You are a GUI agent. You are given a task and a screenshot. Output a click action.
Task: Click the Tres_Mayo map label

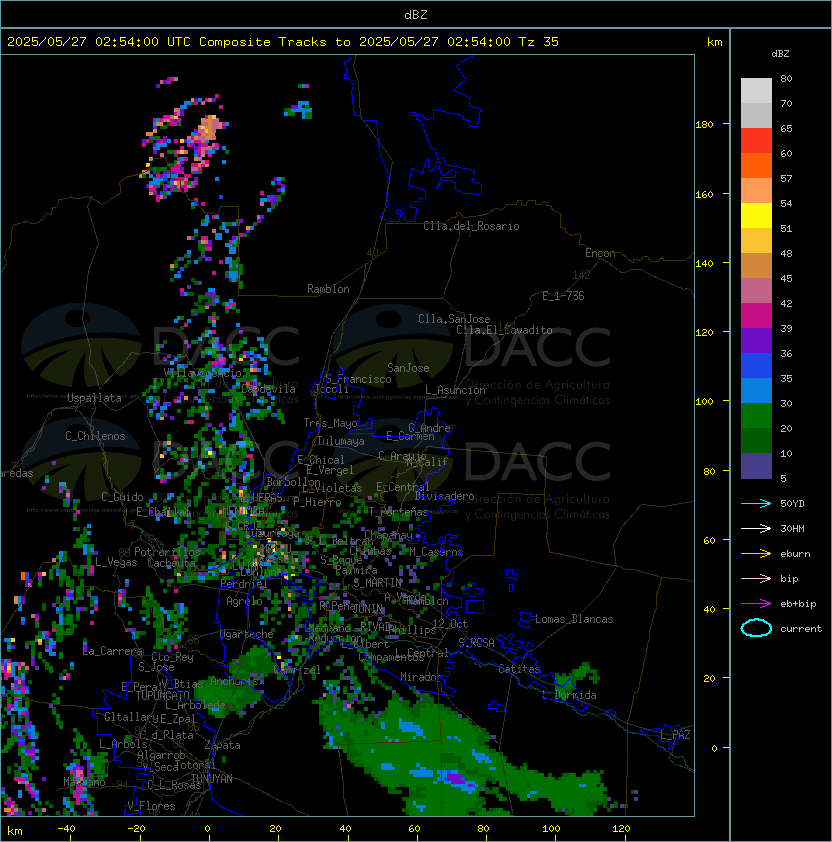[330, 423]
